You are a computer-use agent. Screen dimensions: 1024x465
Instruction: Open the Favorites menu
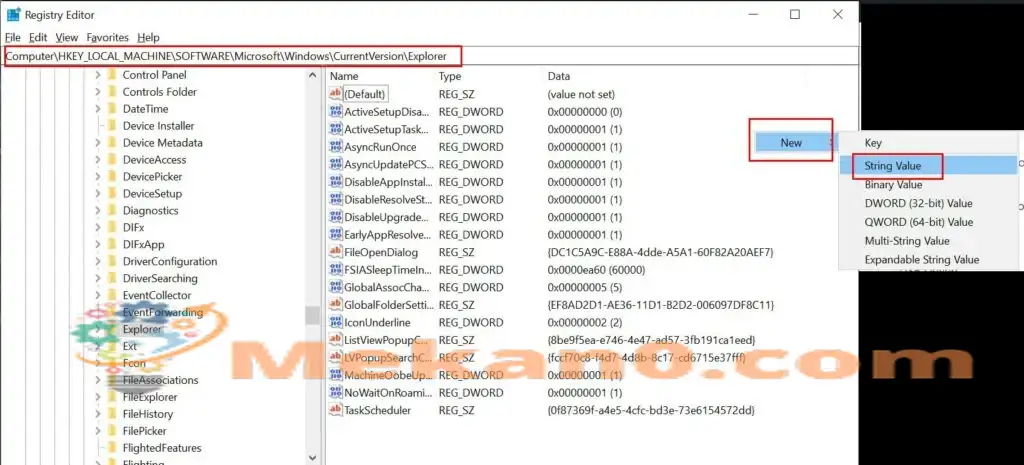tap(108, 38)
